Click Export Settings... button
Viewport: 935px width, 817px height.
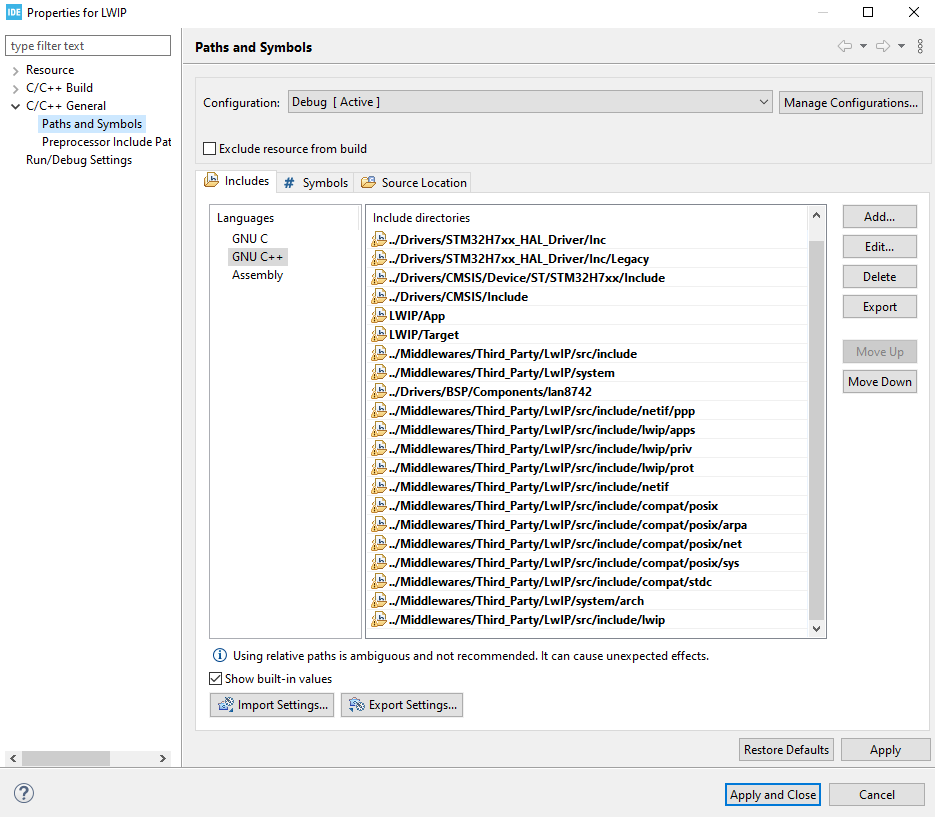[402, 705]
